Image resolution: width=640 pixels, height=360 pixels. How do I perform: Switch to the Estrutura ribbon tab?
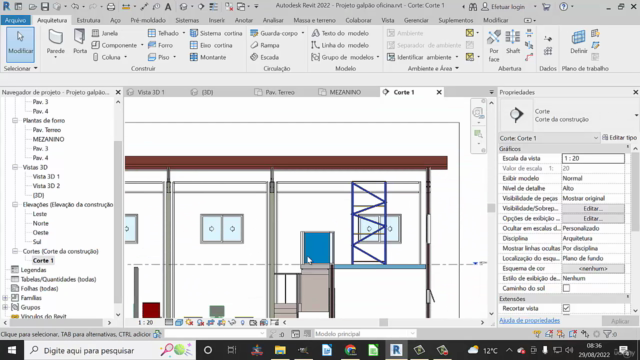(88, 20)
